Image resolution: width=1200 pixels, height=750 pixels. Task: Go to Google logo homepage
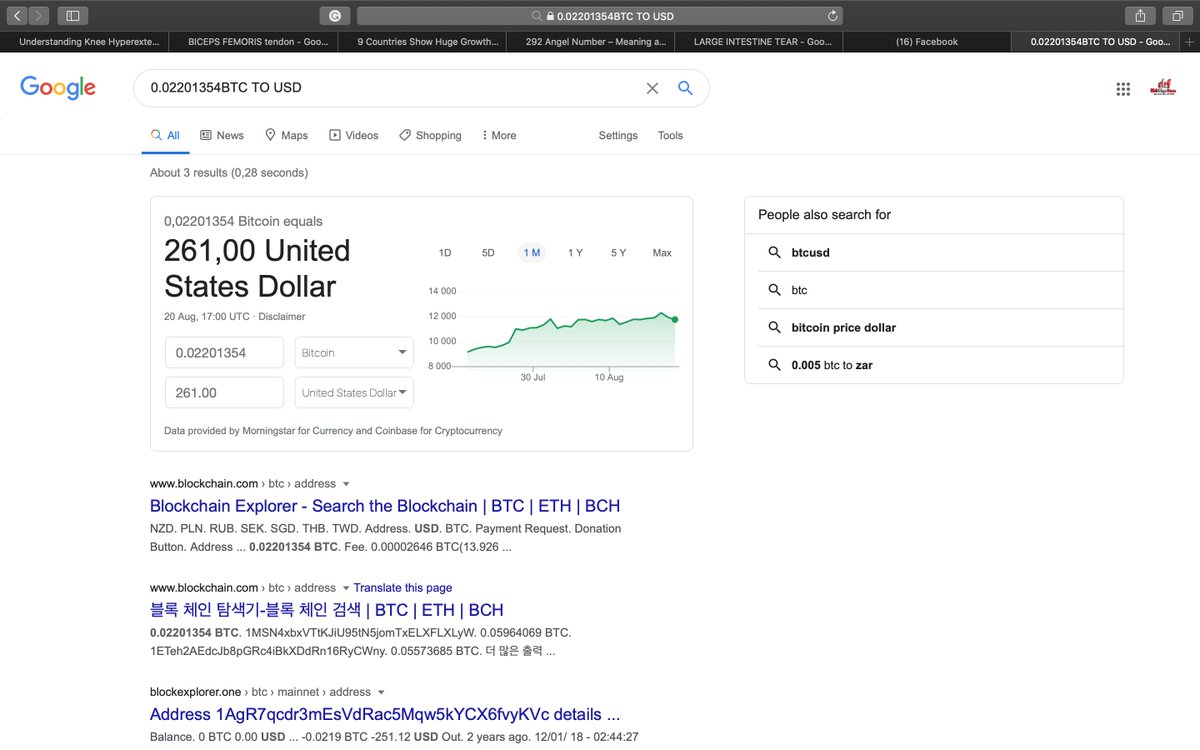58,88
